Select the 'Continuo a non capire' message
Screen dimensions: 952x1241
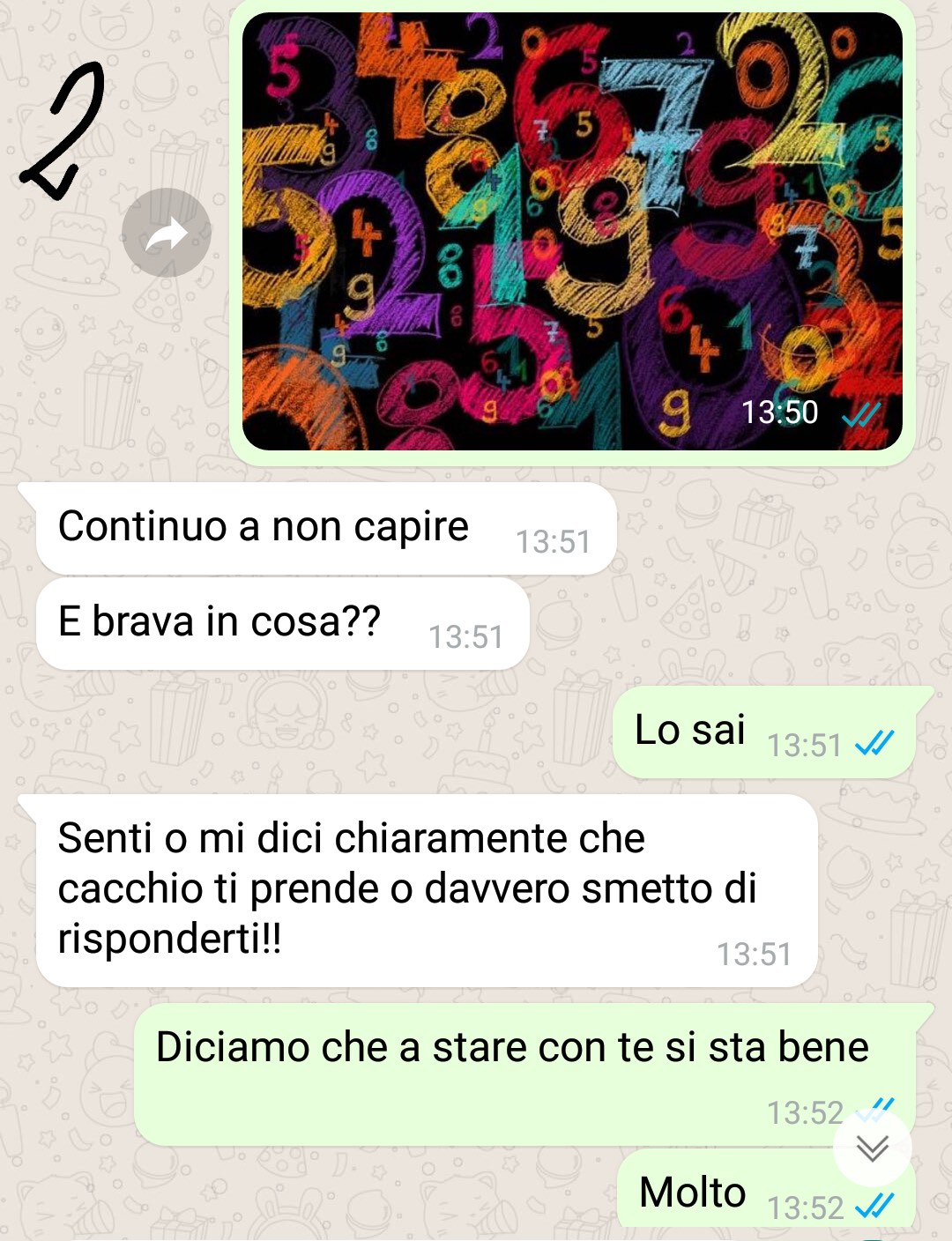[x=325, y=529]
